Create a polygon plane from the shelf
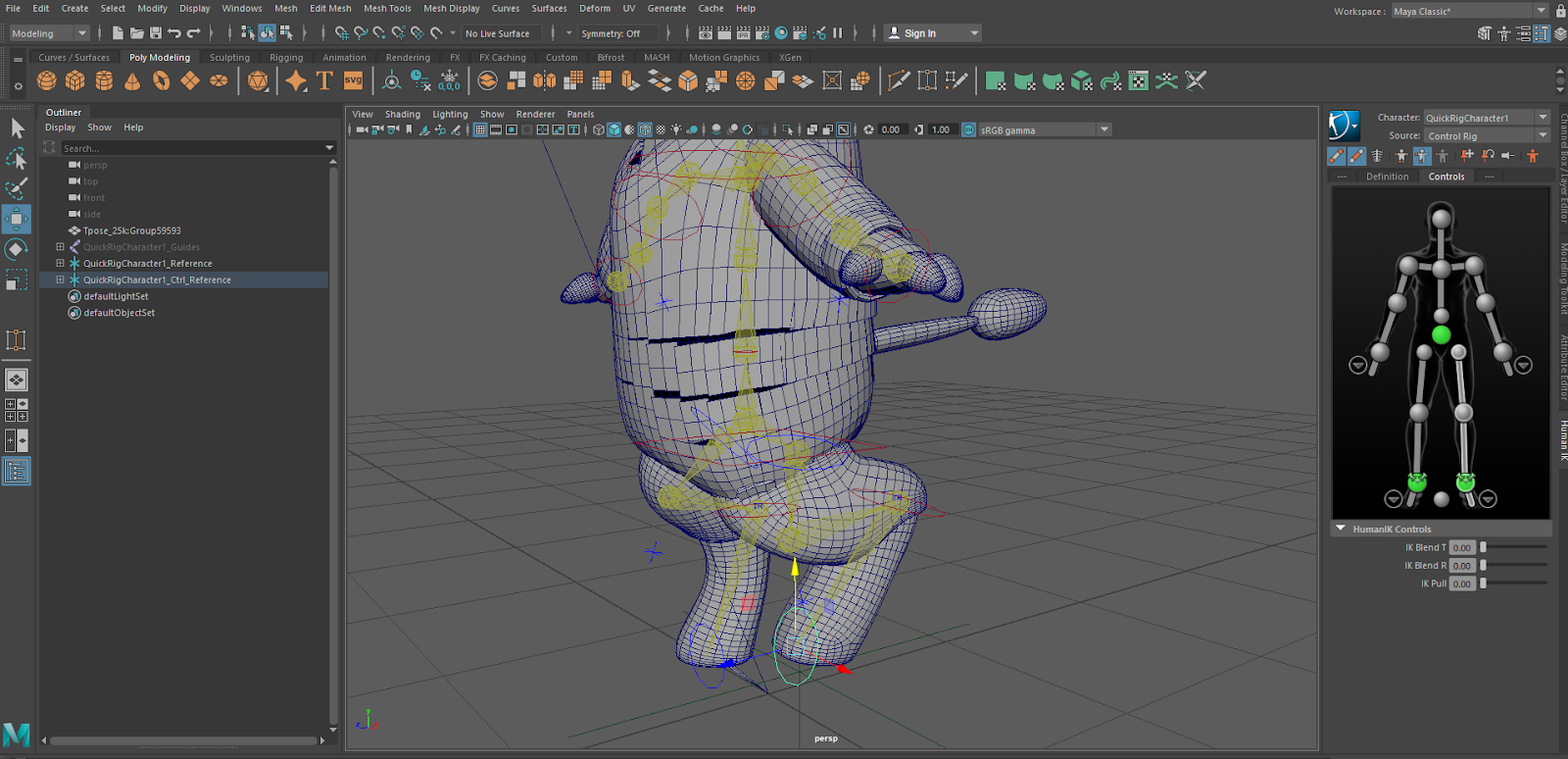 pos(190,81)
